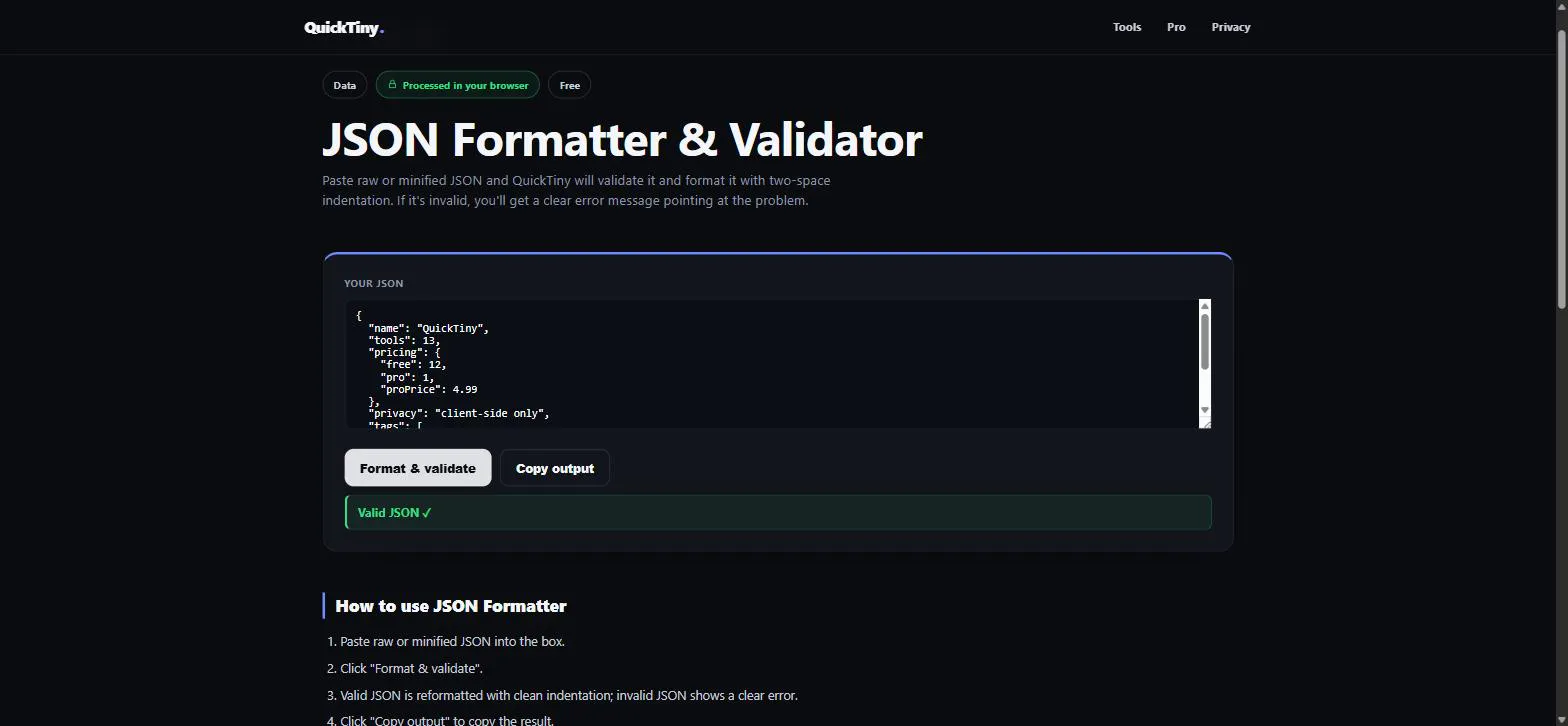Click the Free badge
Viewport: 1568px width, 726px height.
(570, 85)
